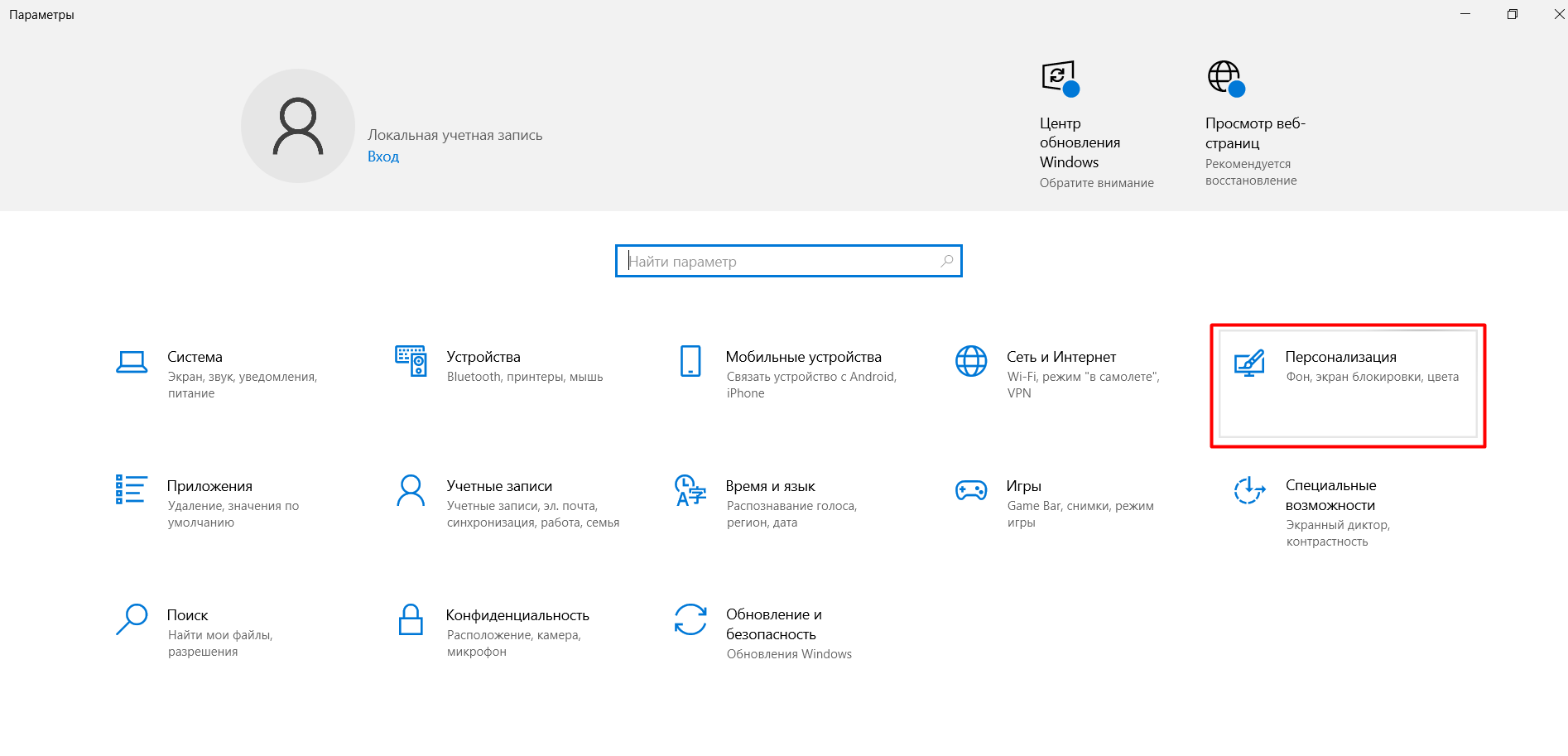Open the Устройства settings title
Viewport: 1568px width, 756px height.
coord(483,357)
